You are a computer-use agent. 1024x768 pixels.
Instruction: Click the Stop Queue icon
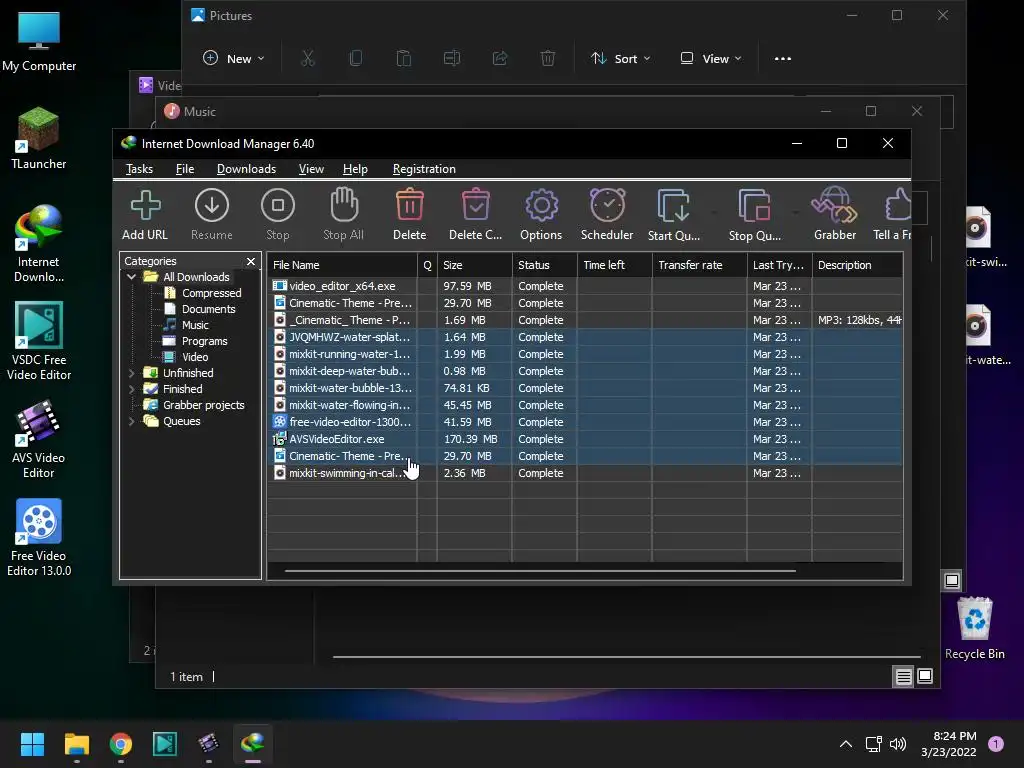[x=755, y=214]
